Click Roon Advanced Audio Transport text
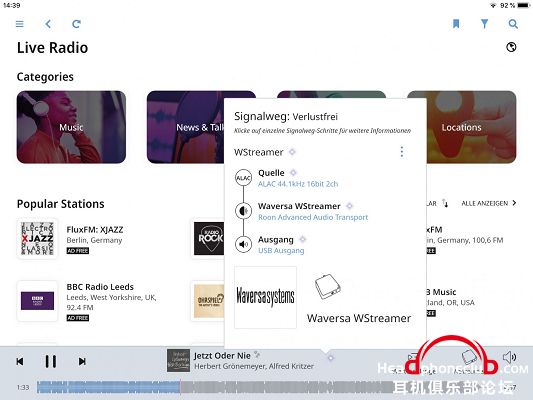Image resolution: width=533 pixels, height=400 pixels. [x=313, y=217]
